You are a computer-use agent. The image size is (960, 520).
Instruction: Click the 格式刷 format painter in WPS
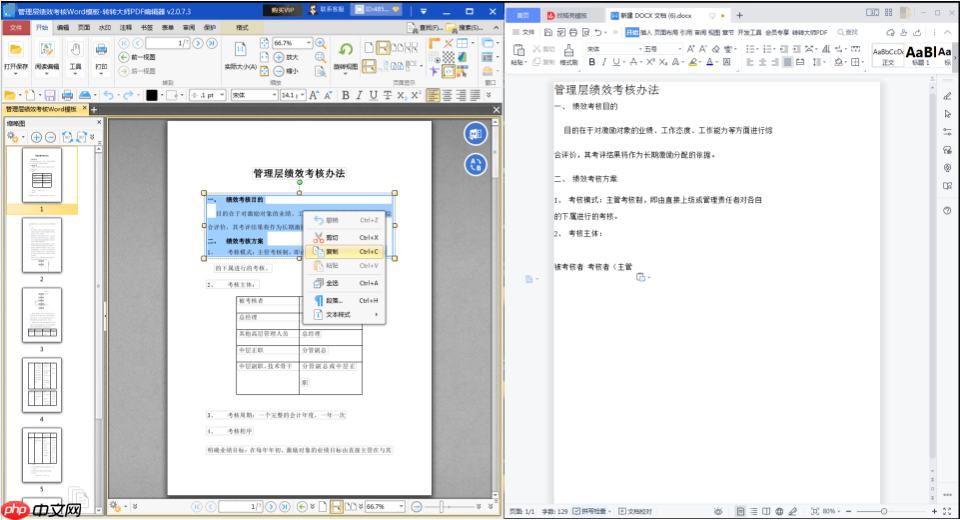(x=569, y=55)
